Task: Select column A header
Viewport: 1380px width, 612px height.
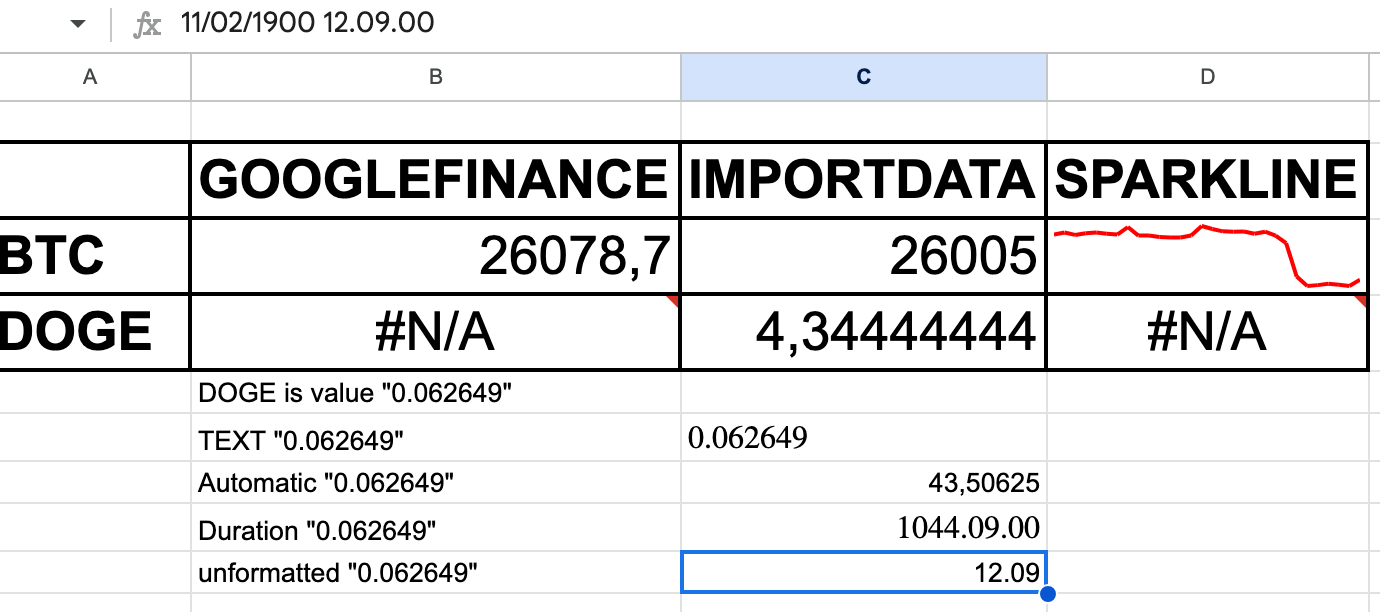Action: [91, 76]
